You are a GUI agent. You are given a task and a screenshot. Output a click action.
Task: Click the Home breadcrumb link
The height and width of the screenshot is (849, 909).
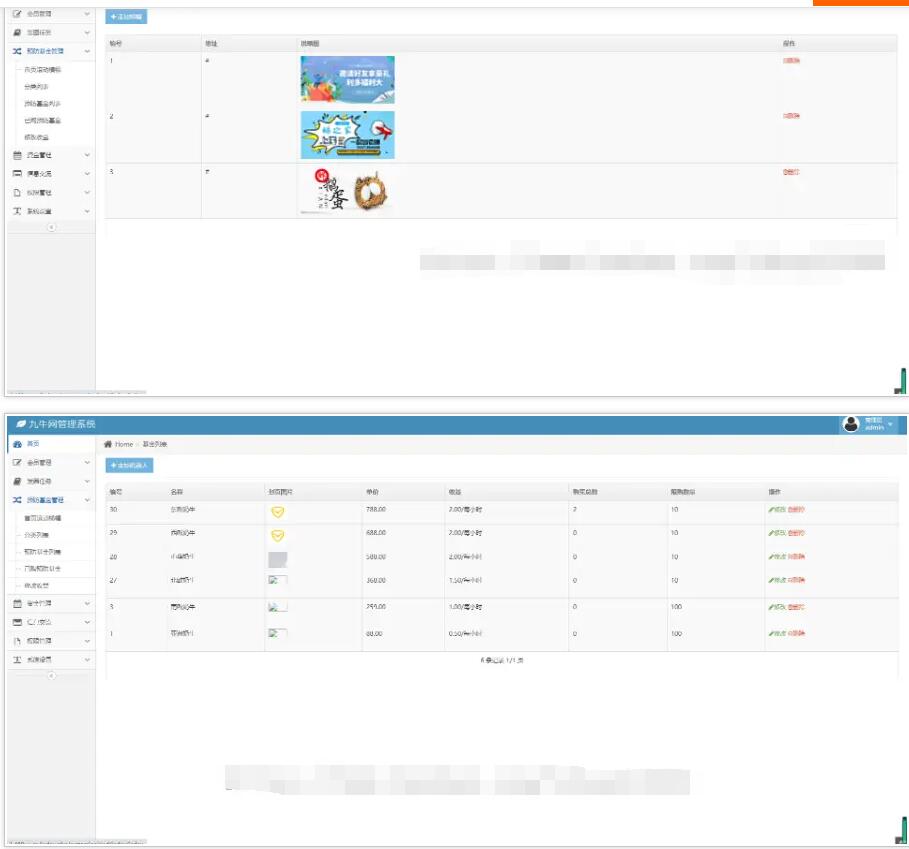point(123,444)
